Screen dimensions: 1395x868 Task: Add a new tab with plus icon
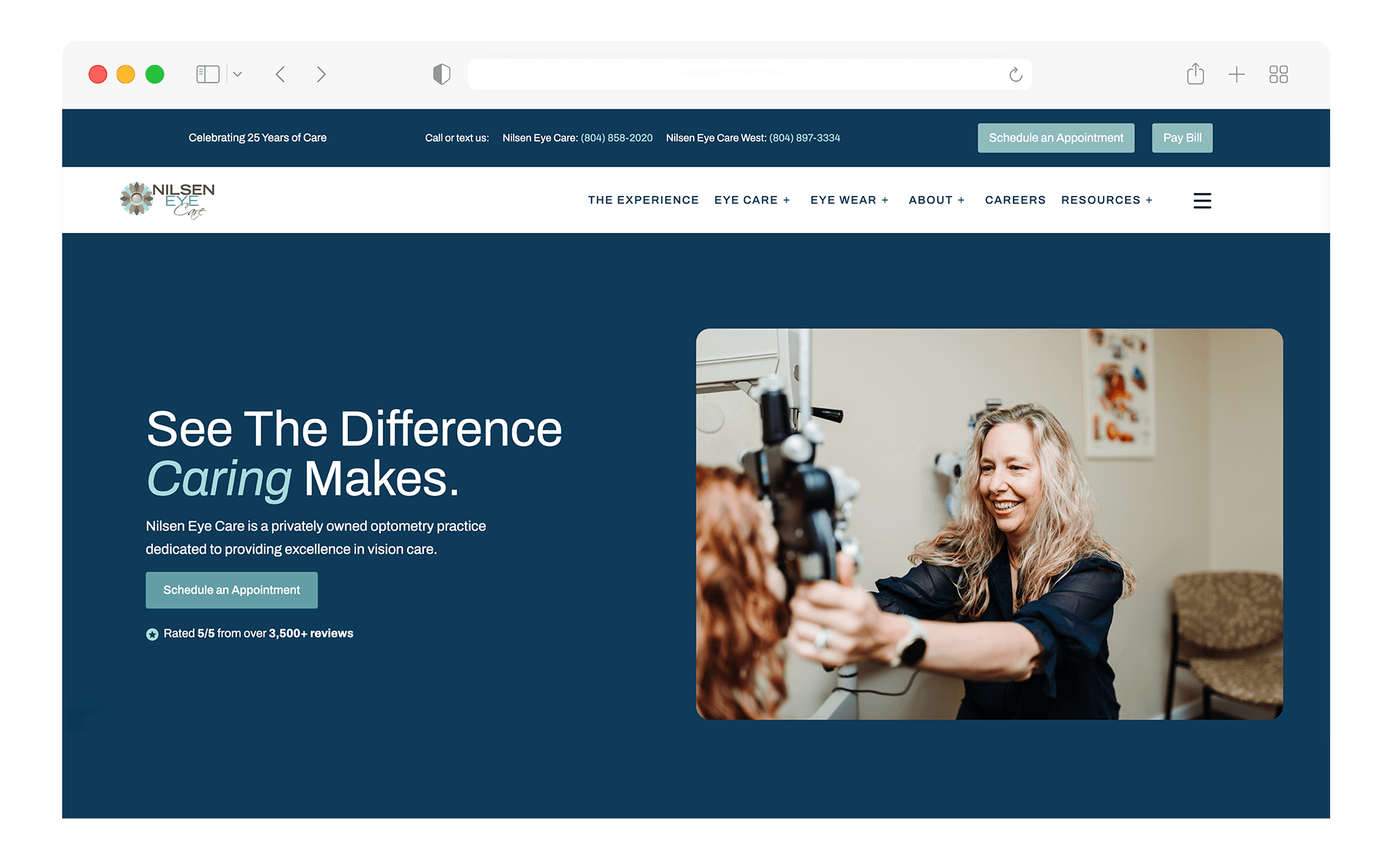click(x=1236, y=75)
